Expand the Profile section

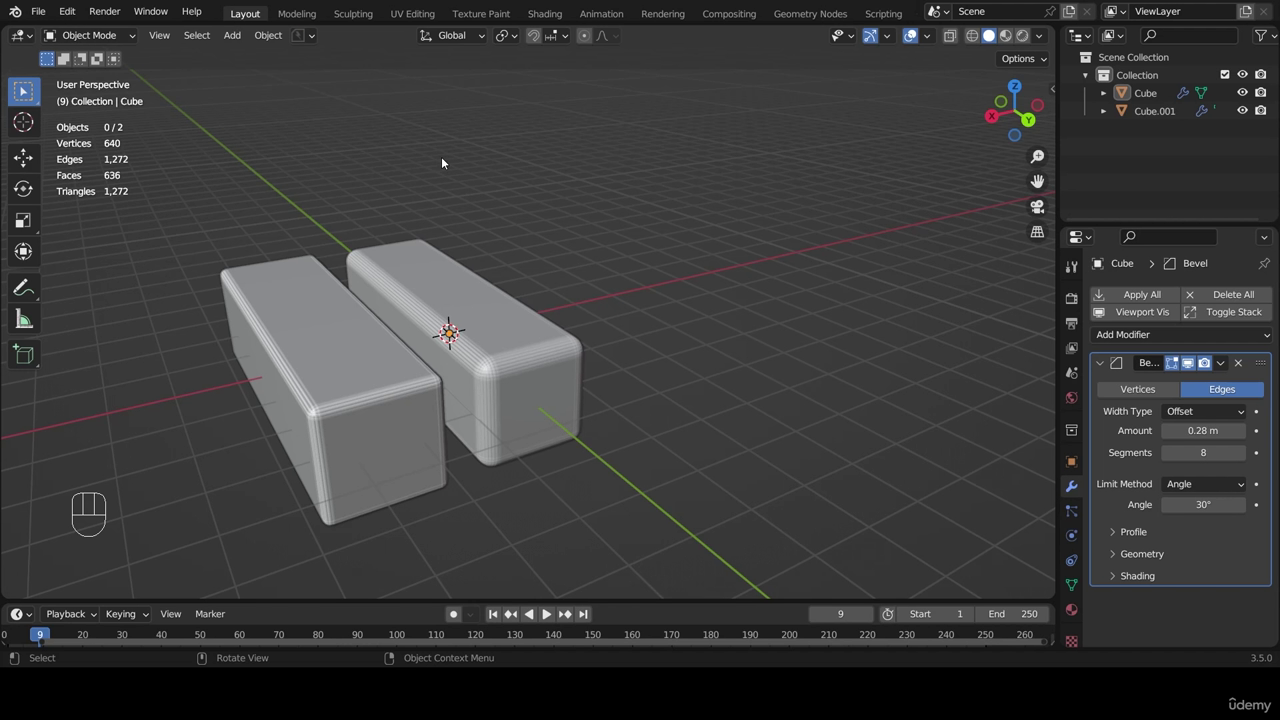coord(1133,532)
